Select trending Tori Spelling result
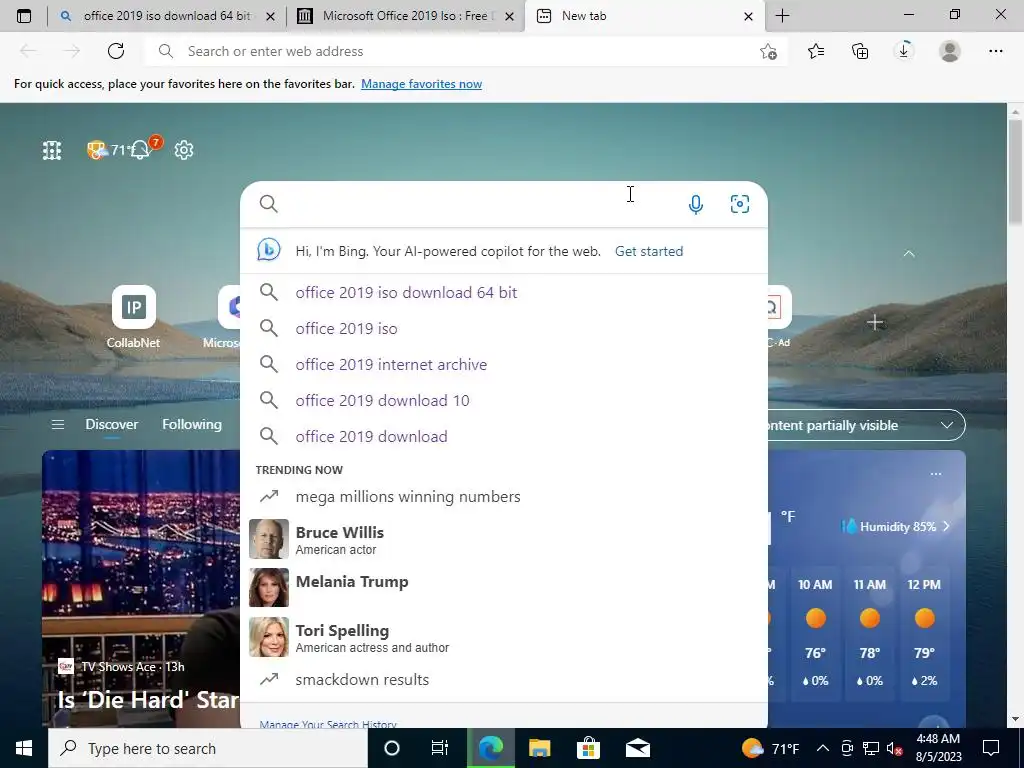Viewport: 1024px width, 768px height. click(x=504, y=637)
